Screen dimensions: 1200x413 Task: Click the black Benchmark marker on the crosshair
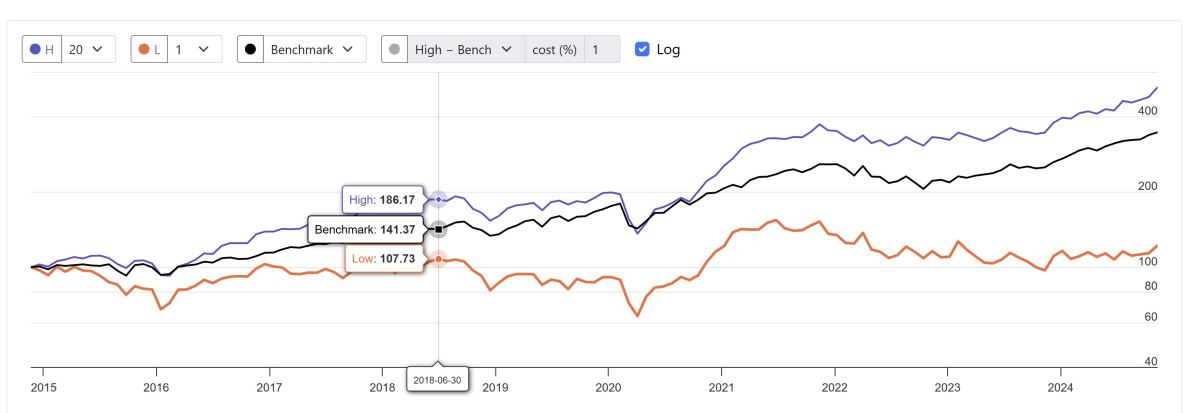point(439,230)
